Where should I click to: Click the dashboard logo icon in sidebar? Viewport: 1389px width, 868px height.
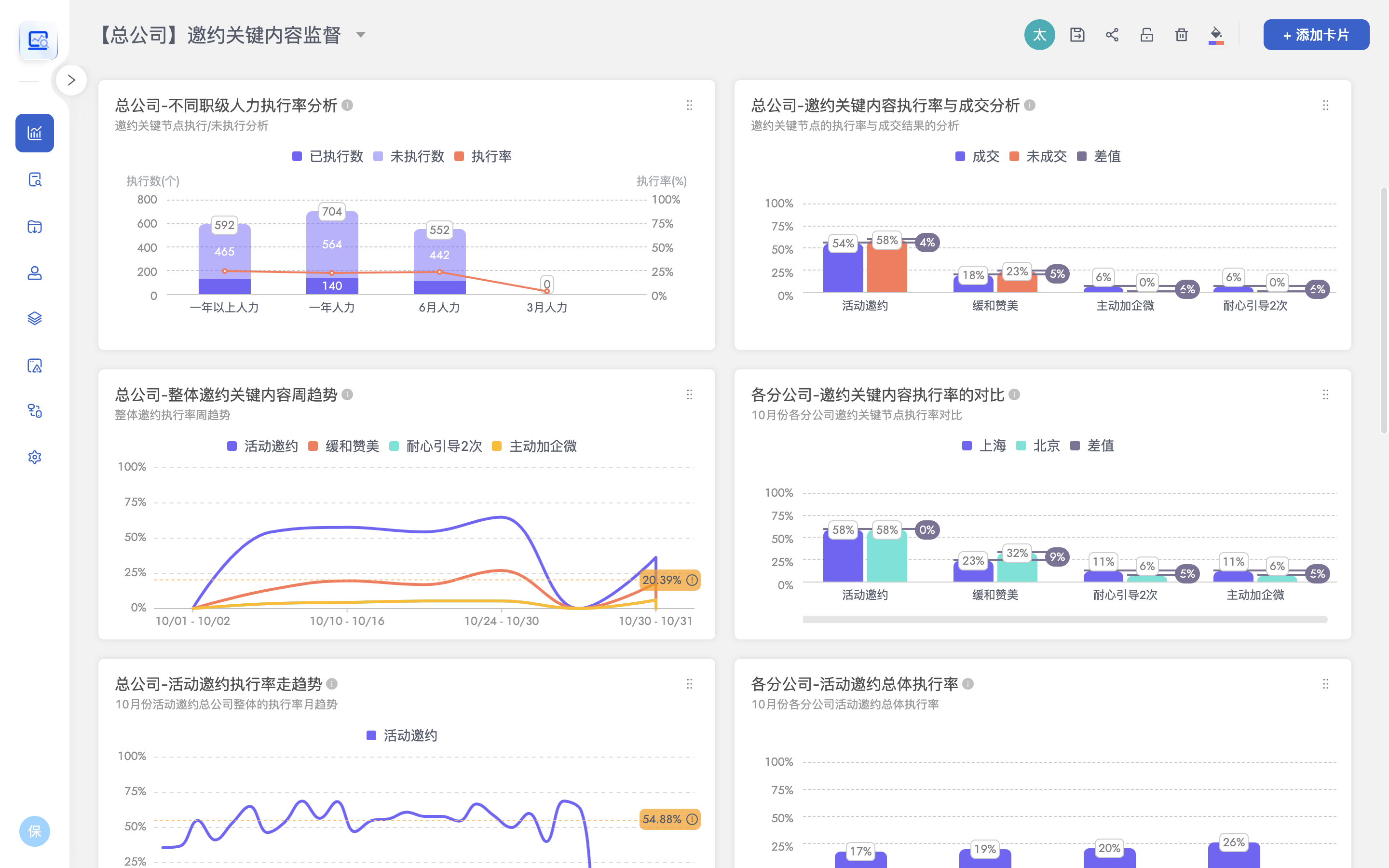coord(38,41)
